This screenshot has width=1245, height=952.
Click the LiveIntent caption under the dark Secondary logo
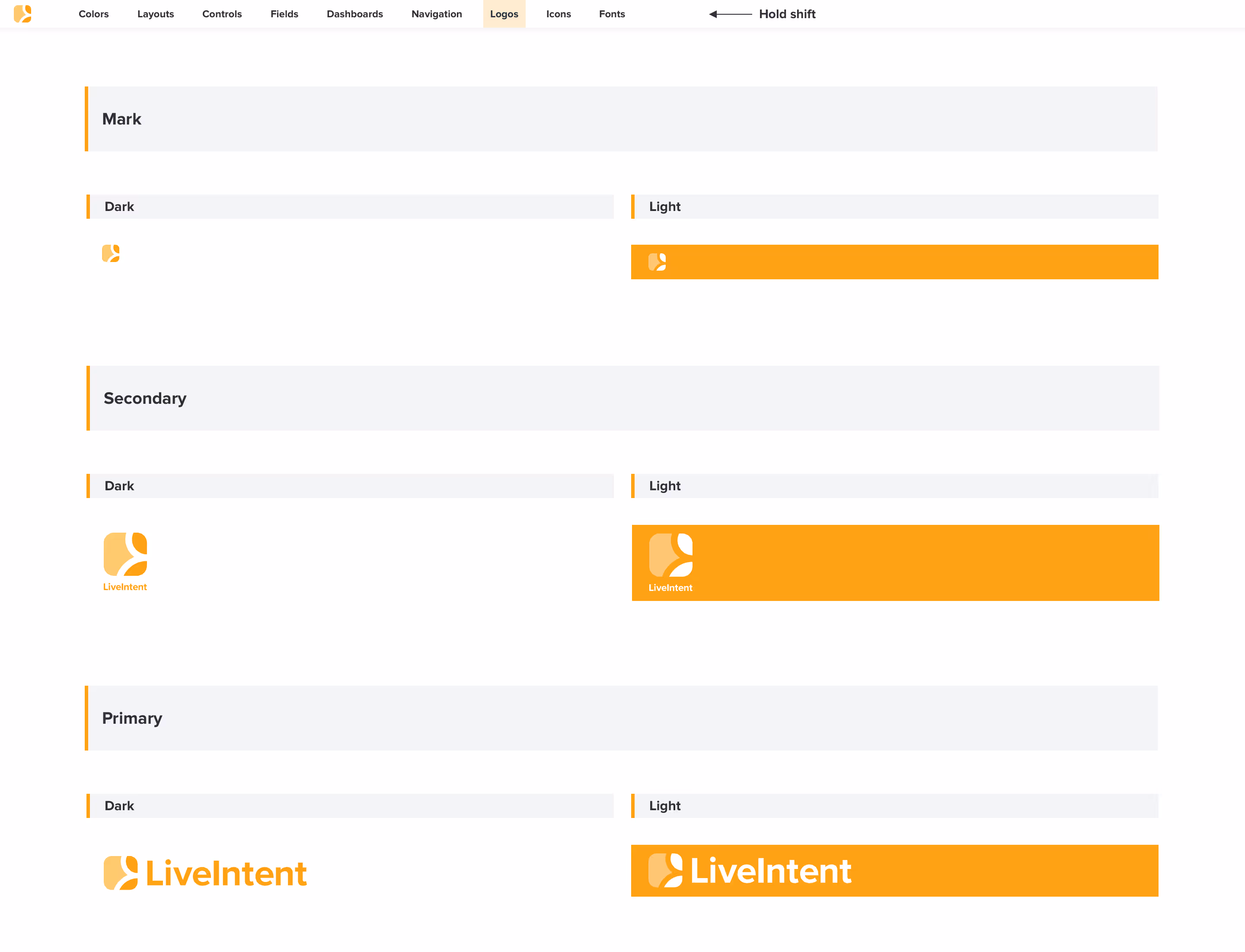[x=125, y=587]
